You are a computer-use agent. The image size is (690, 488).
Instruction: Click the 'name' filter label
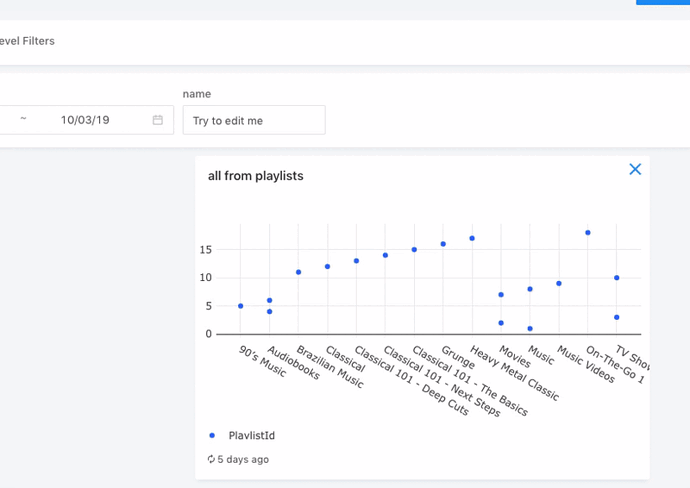(x=197, y=94)
